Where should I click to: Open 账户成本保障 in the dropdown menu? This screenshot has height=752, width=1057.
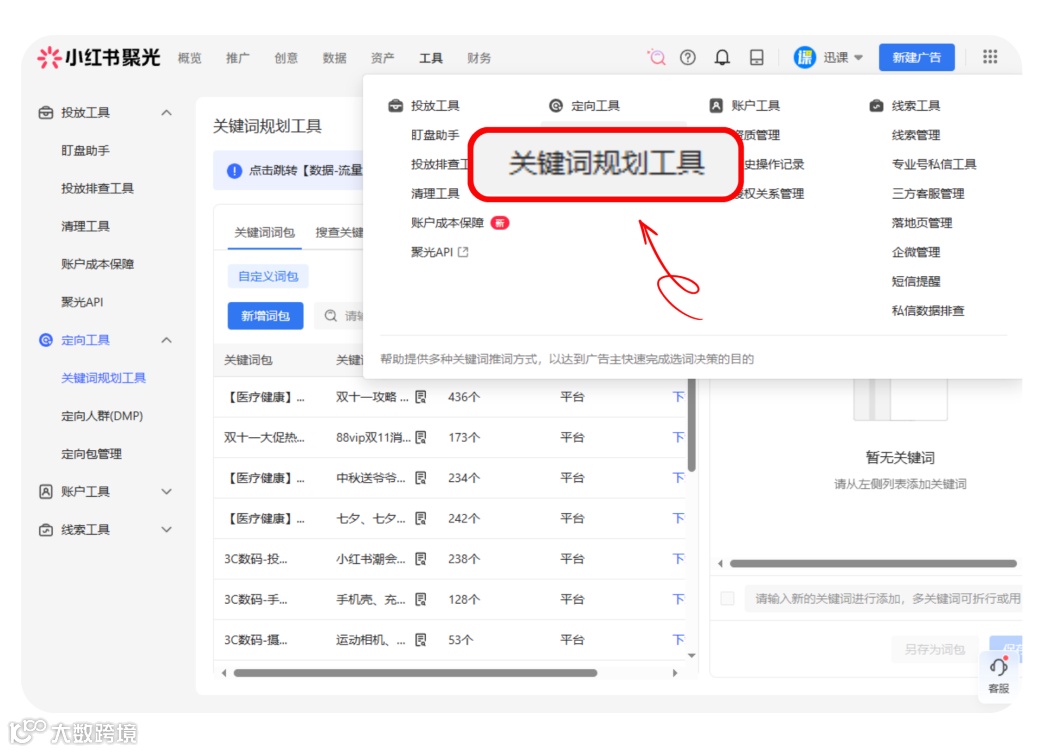coord(448,223)
